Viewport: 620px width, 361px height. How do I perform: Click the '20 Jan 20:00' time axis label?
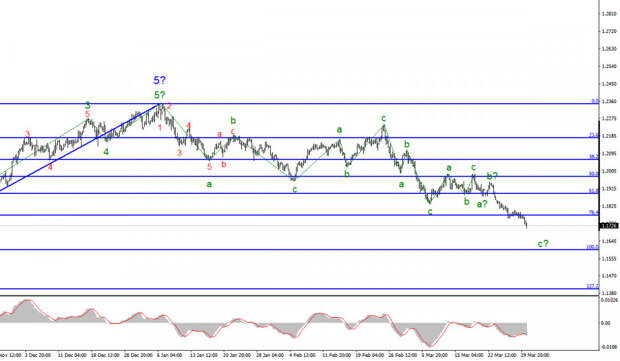(237, 355)
